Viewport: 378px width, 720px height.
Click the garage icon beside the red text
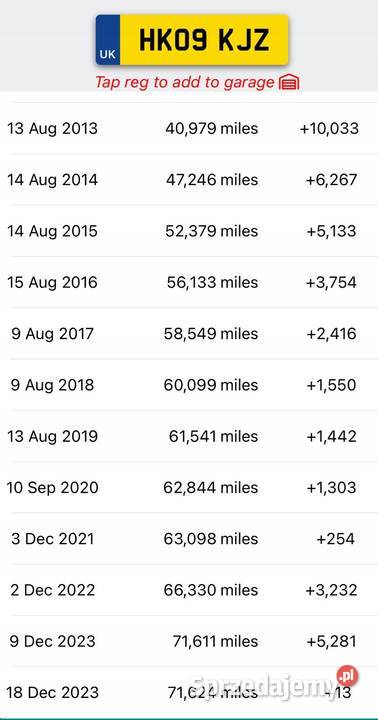click(x=289, y=83)
